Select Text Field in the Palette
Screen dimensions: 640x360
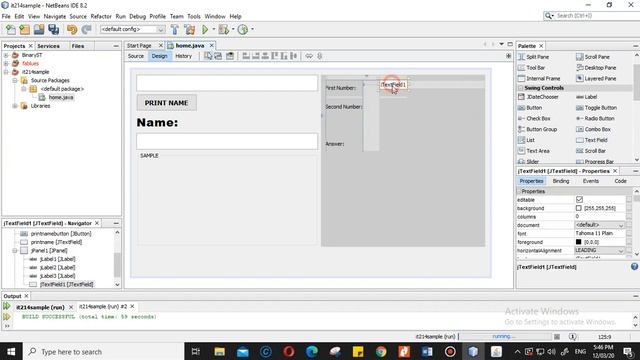592,140
